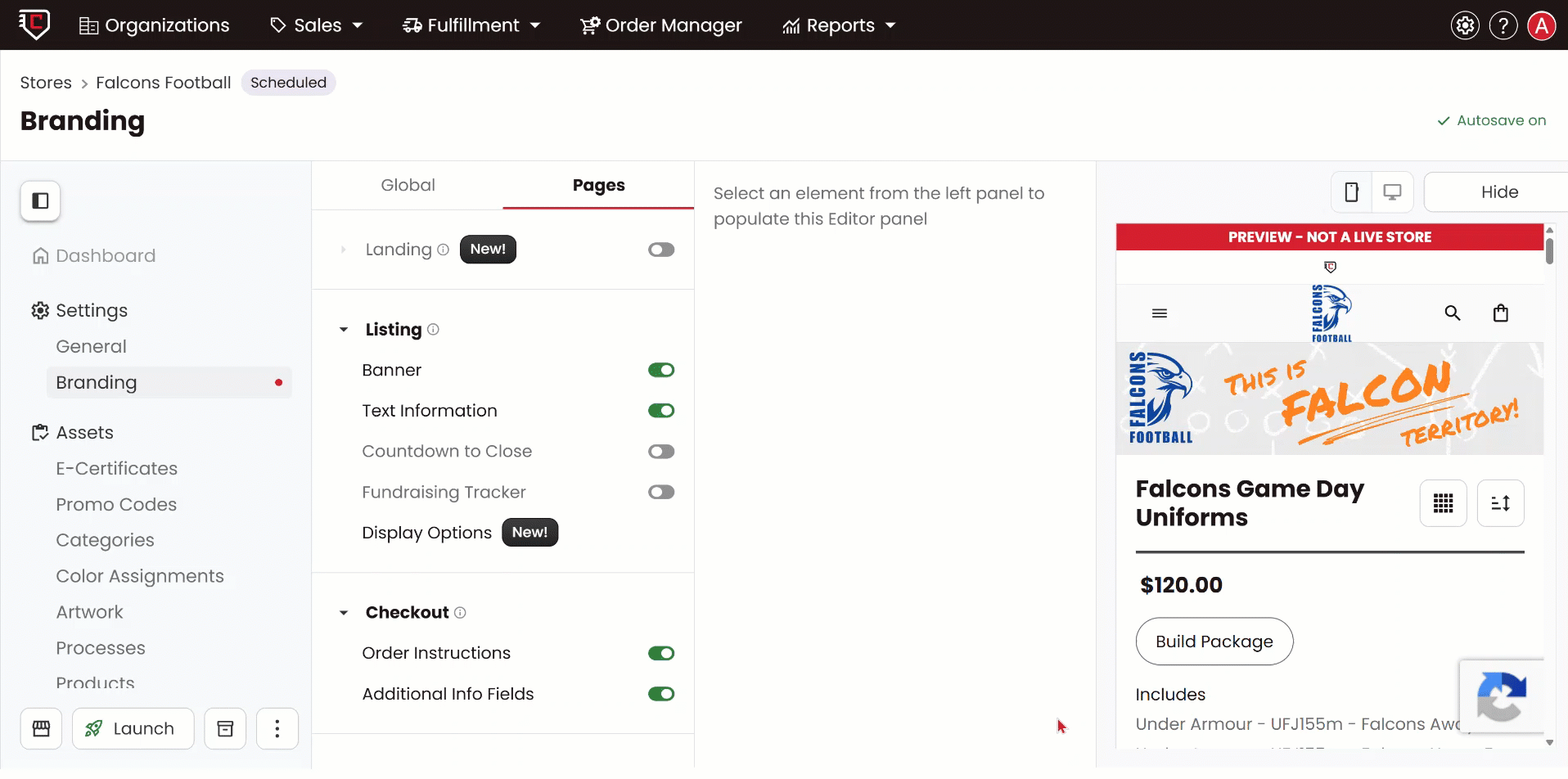The height and width of the screenshot is (779, 1568).
Task: Select the Pages tab
Action: click(598, 185)
